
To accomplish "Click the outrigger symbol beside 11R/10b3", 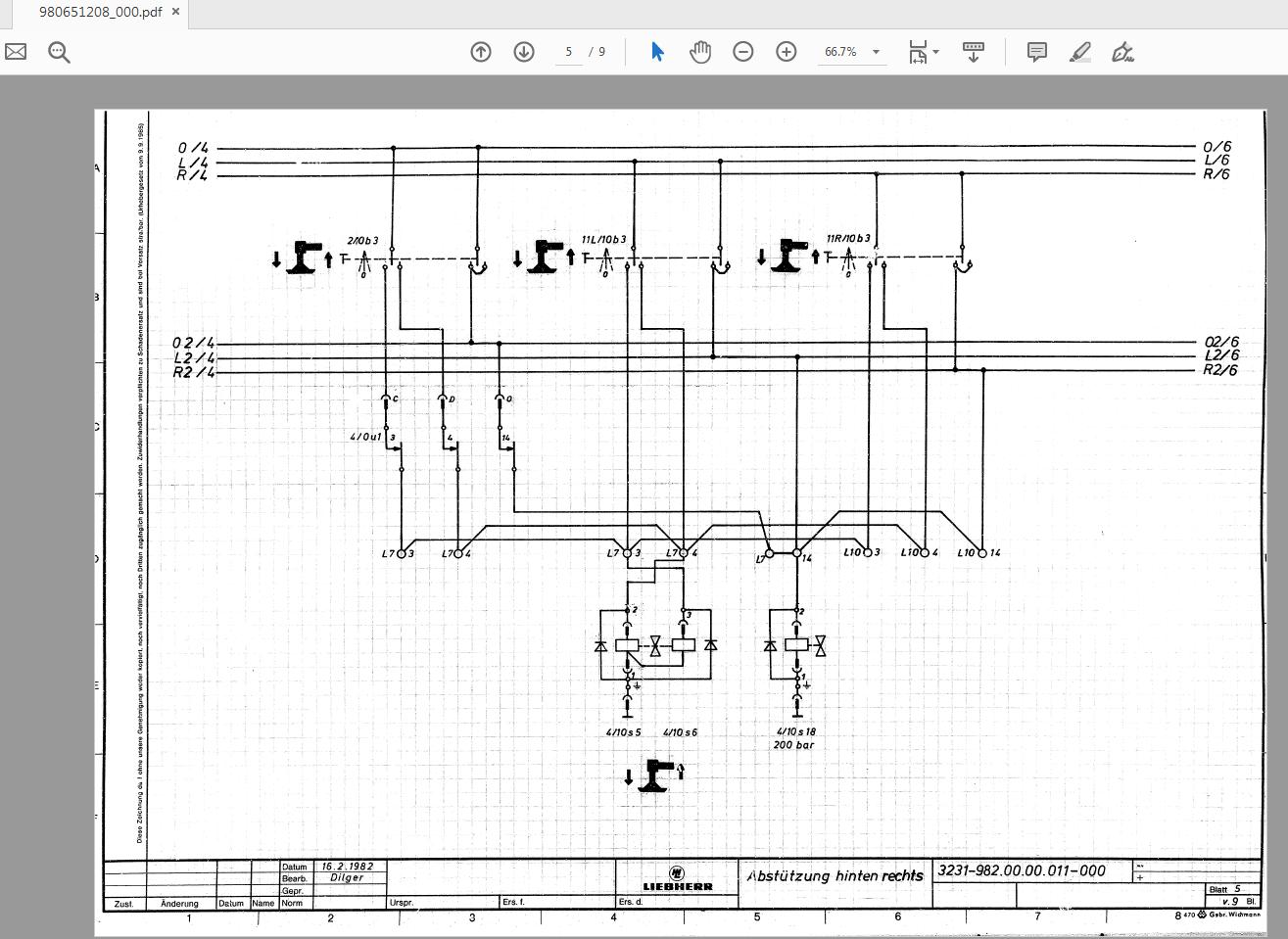I will click(x=788, y=257).
